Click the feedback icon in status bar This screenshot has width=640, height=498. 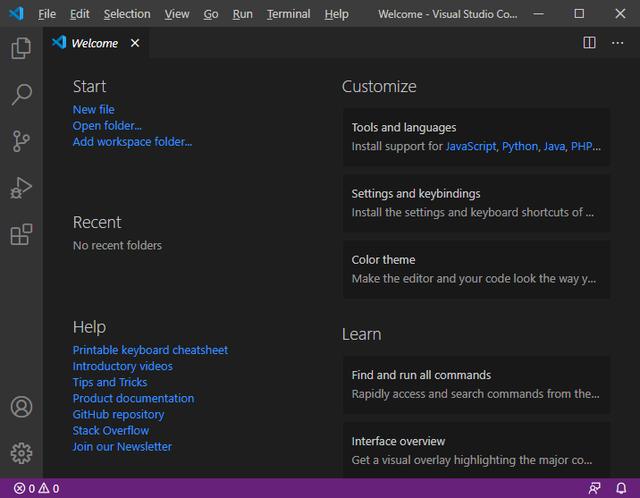[x=594, y=488]
